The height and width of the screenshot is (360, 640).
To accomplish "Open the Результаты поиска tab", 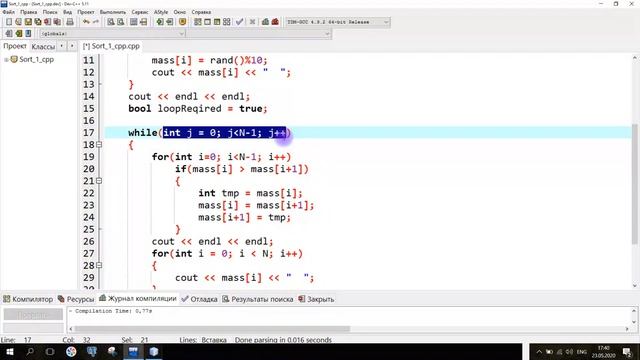I will tap(258, 299).
